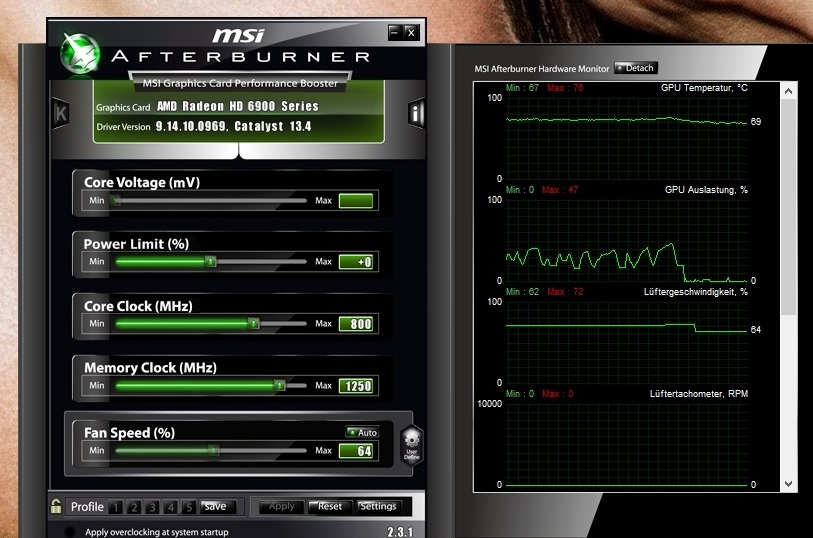Open the Kombustor K side button
813x538 pixels.
[61, 113]
